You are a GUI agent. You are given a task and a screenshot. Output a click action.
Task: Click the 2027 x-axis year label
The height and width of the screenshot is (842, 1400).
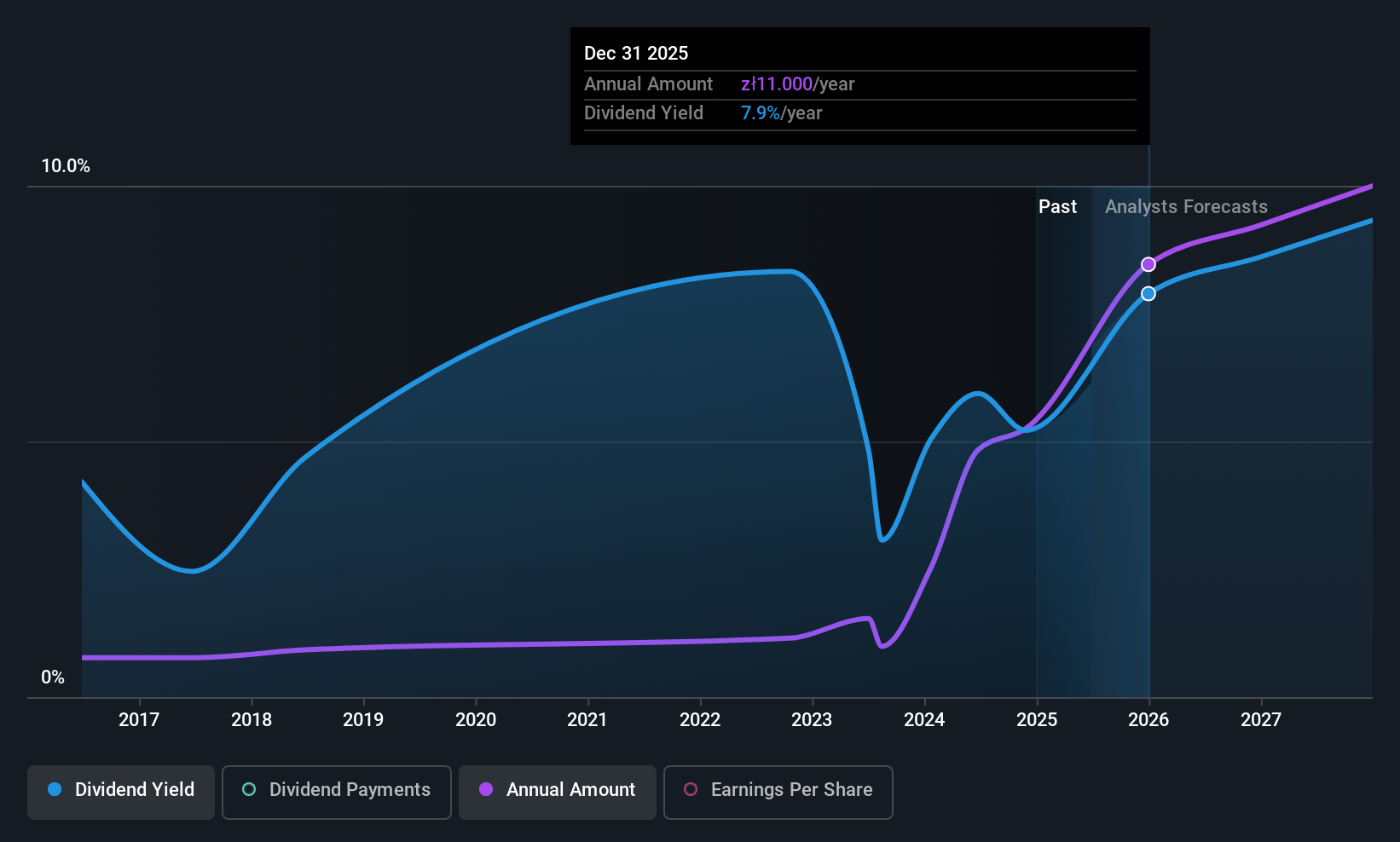1261,719
